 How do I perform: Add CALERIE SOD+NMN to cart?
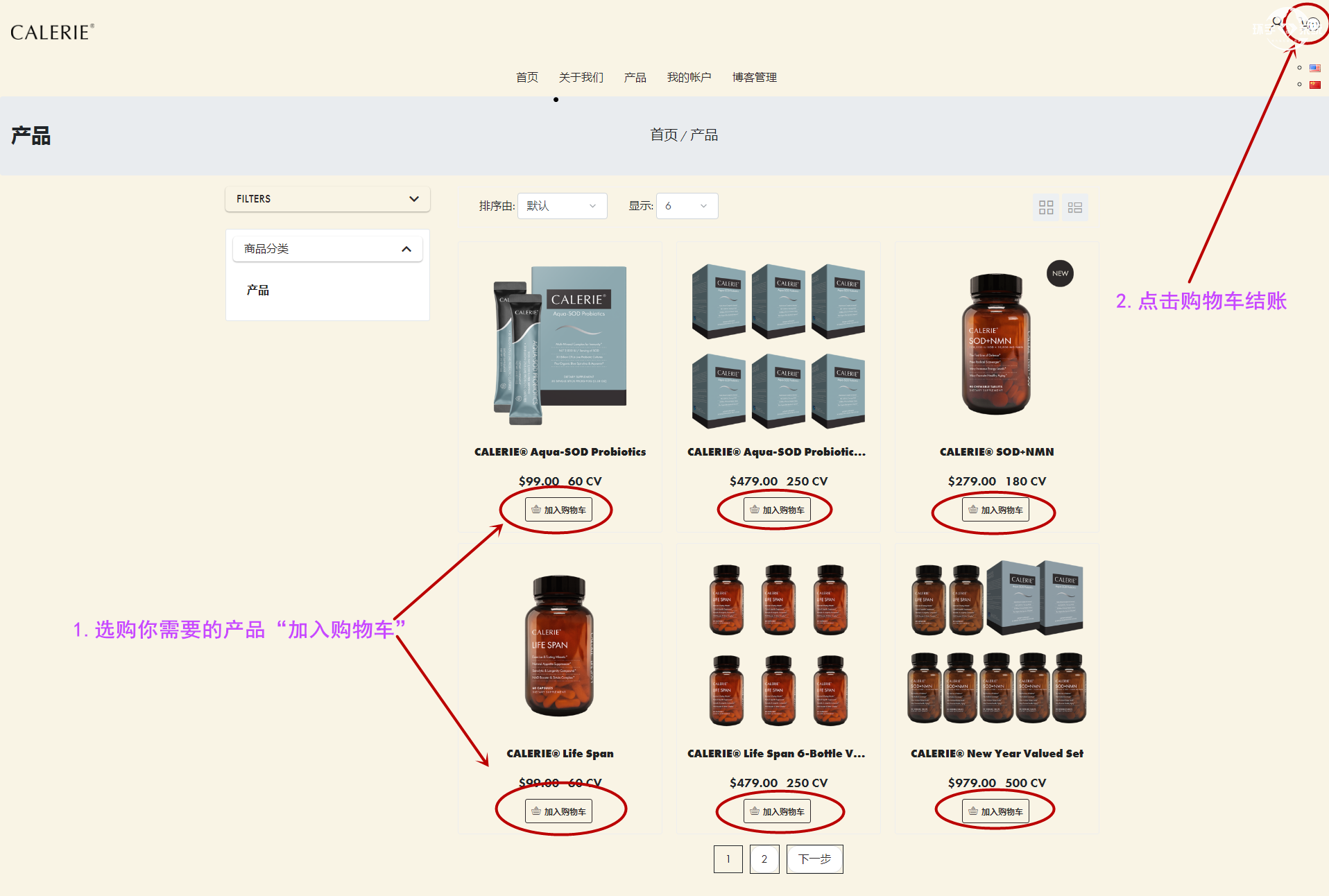995,510
